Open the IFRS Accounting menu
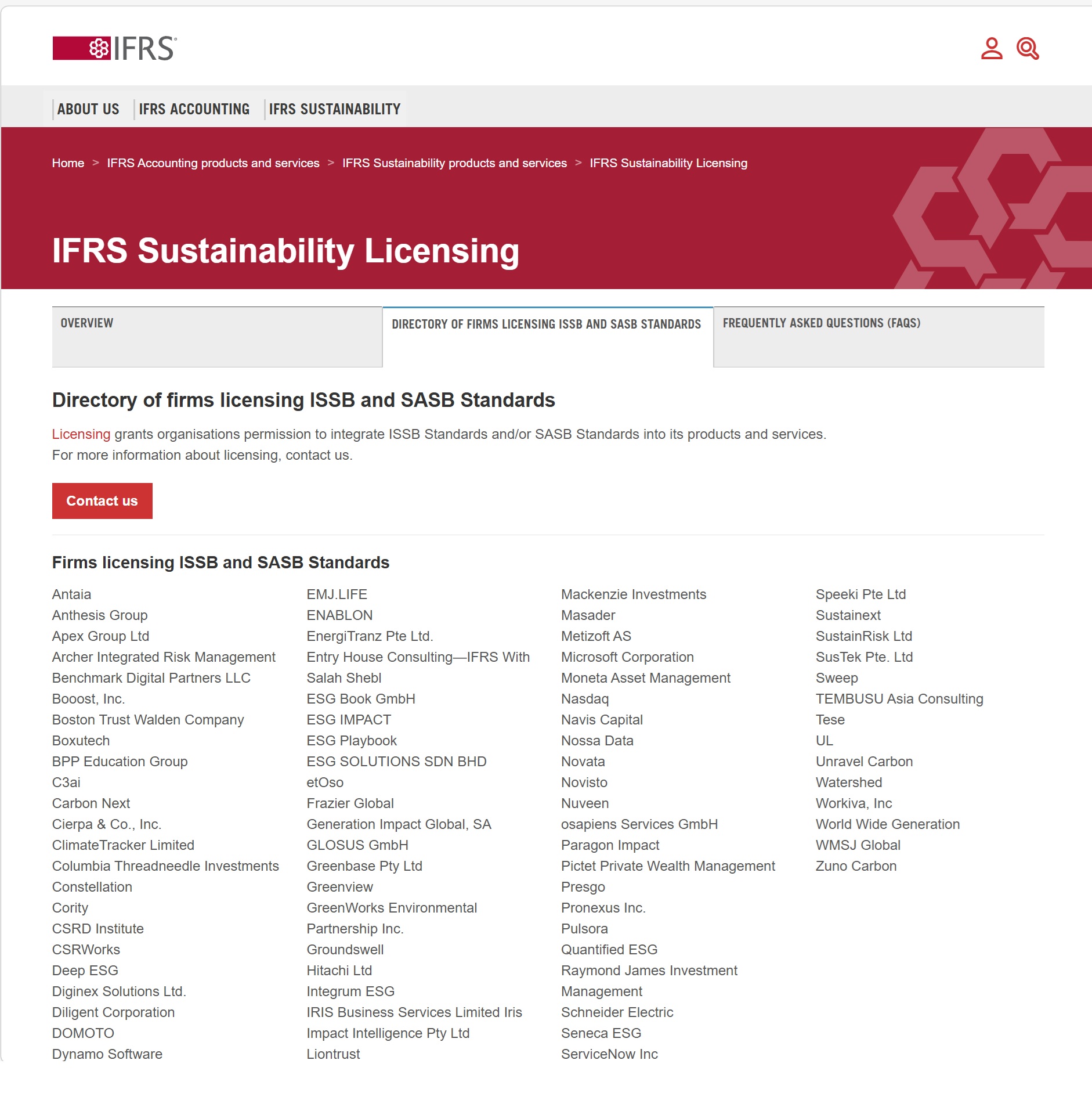Screen dimensions: 1092x1107 [194, 109]
